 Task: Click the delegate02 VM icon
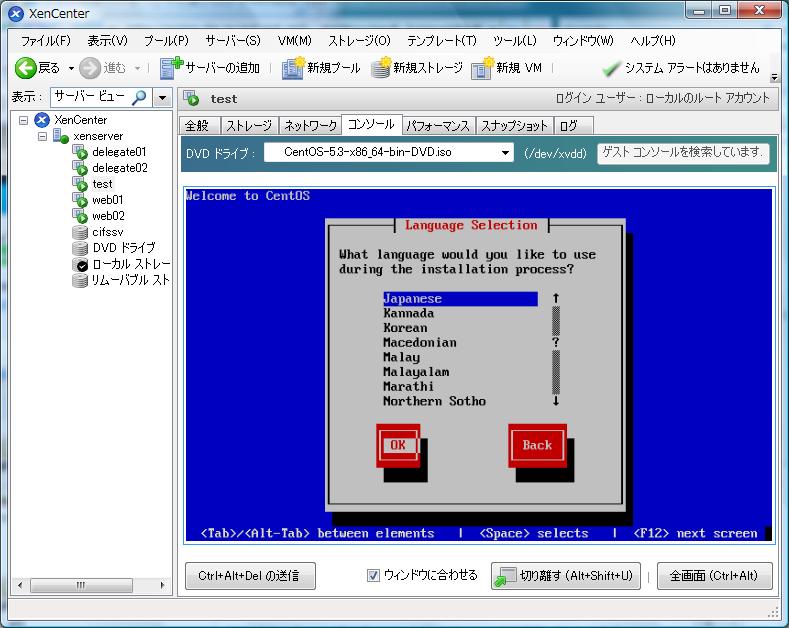[x=80, y=168]
